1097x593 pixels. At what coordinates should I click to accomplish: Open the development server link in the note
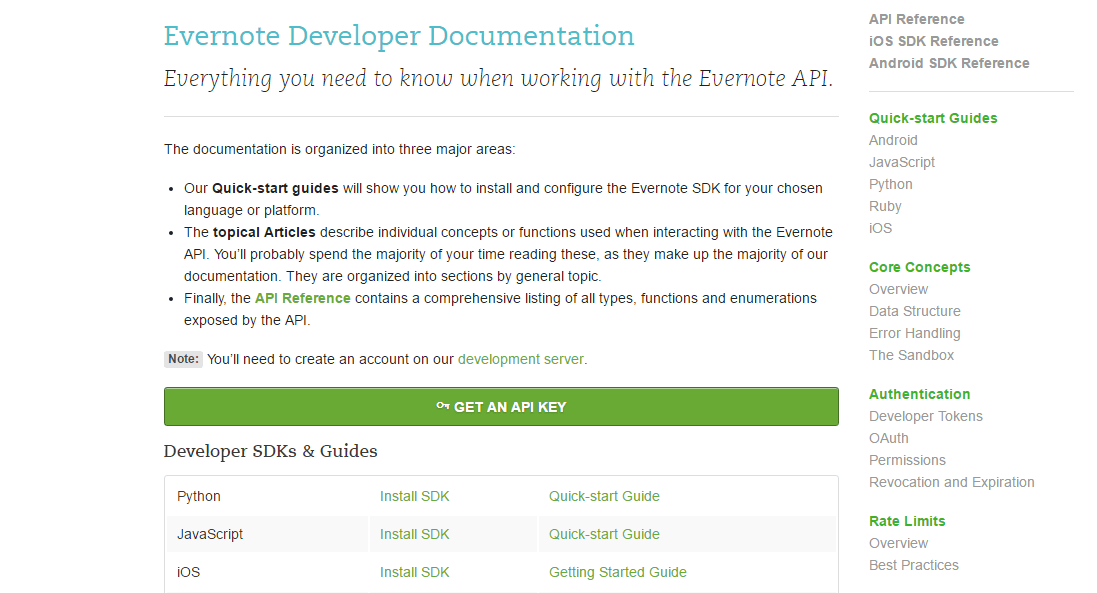point(520,358)
